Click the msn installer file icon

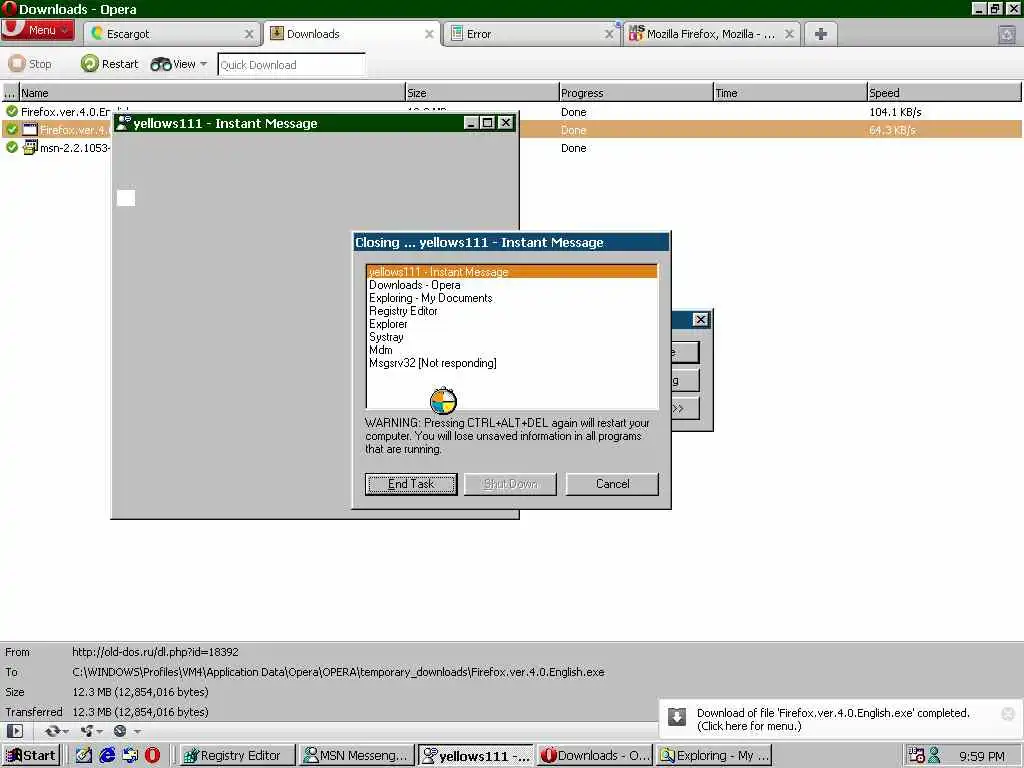click(x=30, y=148)
